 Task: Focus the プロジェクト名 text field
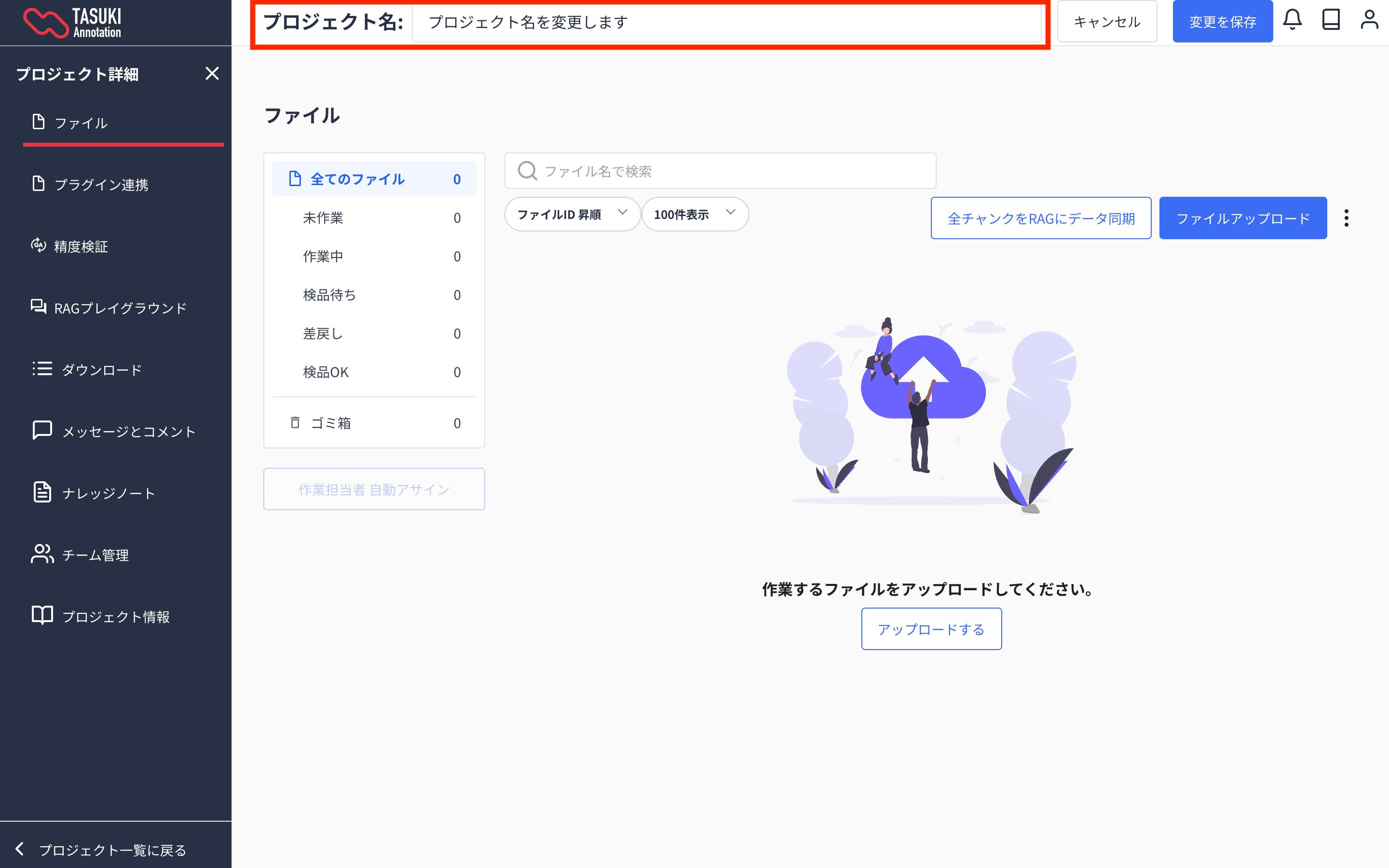pos(726,22)
